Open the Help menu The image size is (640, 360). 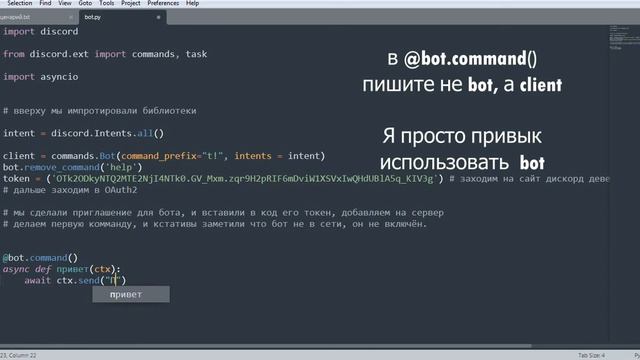192,3
